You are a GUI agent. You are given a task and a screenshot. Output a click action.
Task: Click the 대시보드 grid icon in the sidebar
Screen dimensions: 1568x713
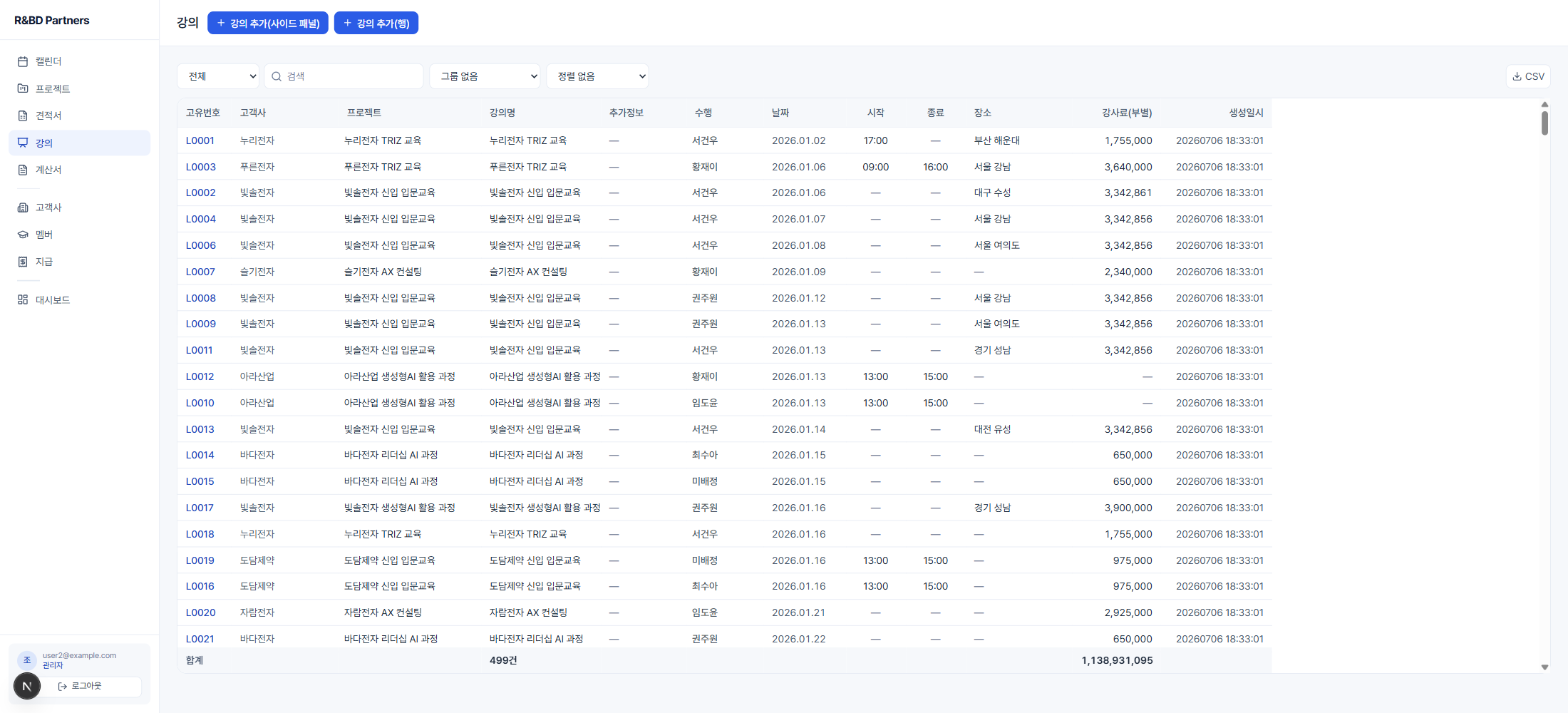coord(23,300)
